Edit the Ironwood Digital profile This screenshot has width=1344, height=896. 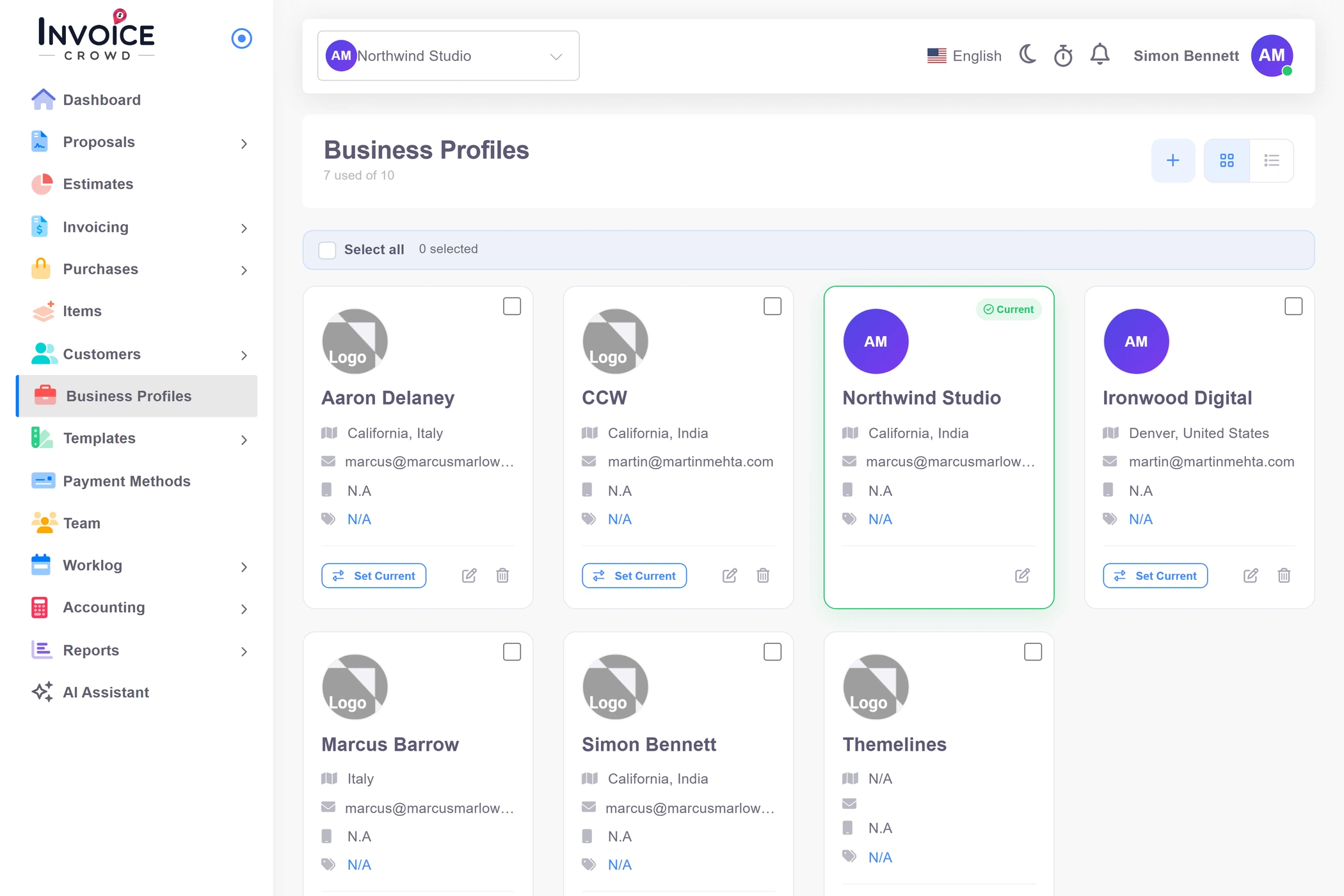pos(1251,575)
